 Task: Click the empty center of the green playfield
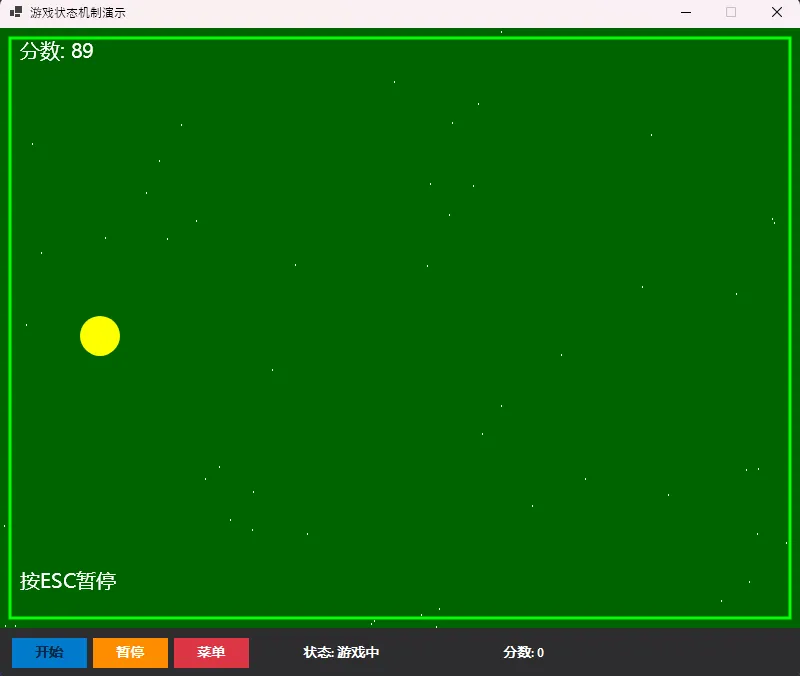click(400, 330)
